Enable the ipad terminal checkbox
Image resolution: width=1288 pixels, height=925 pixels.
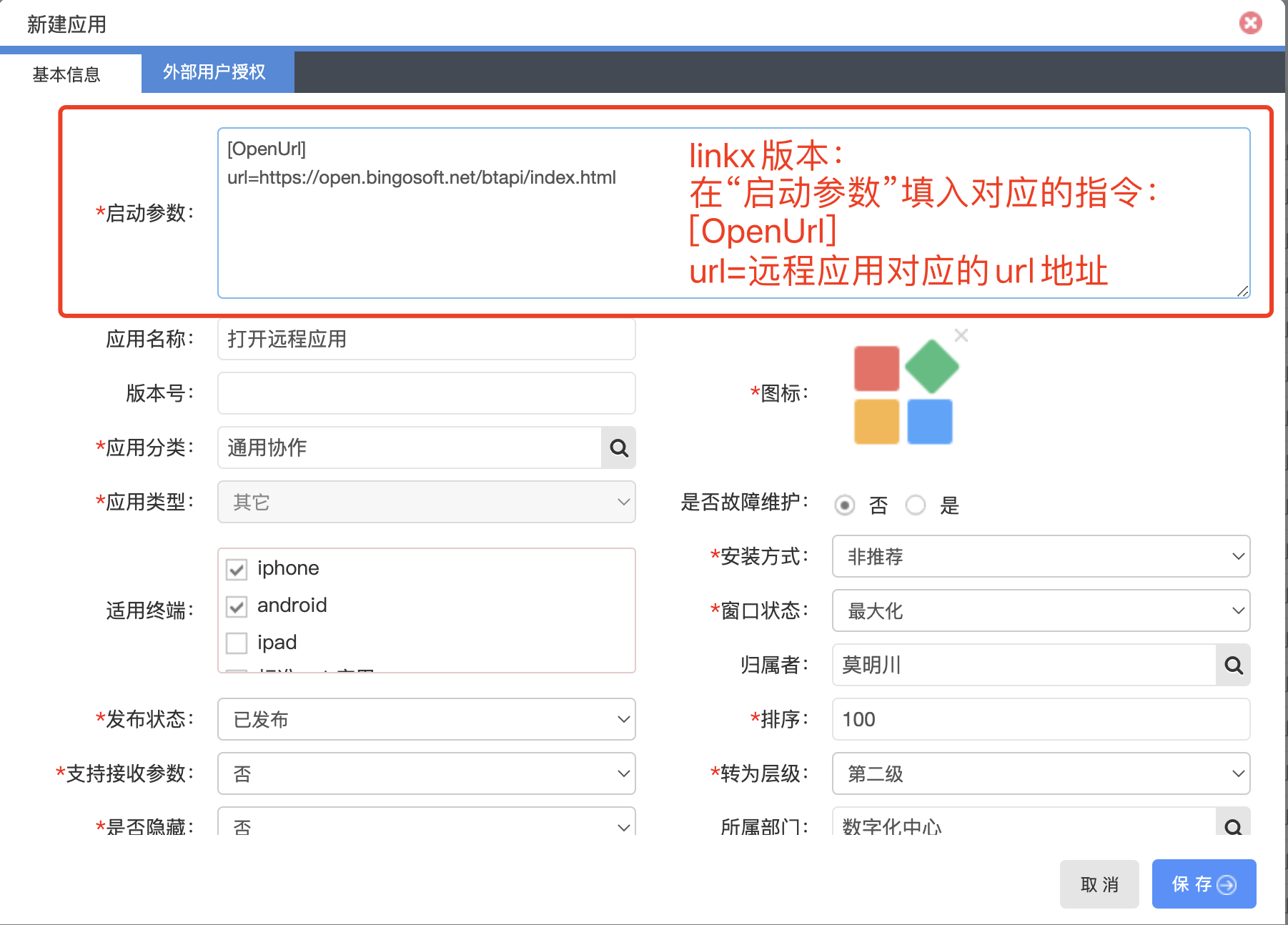point(237,643)
